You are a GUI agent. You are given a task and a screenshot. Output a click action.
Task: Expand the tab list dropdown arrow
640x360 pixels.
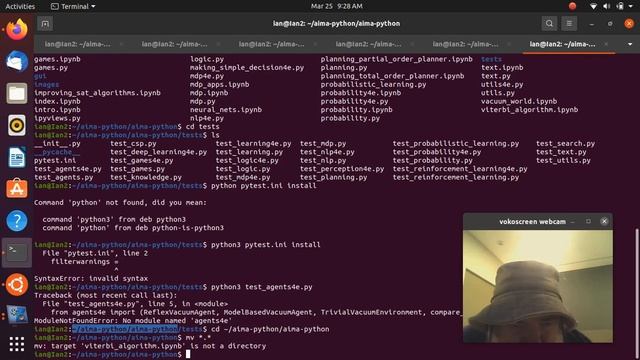630,44
